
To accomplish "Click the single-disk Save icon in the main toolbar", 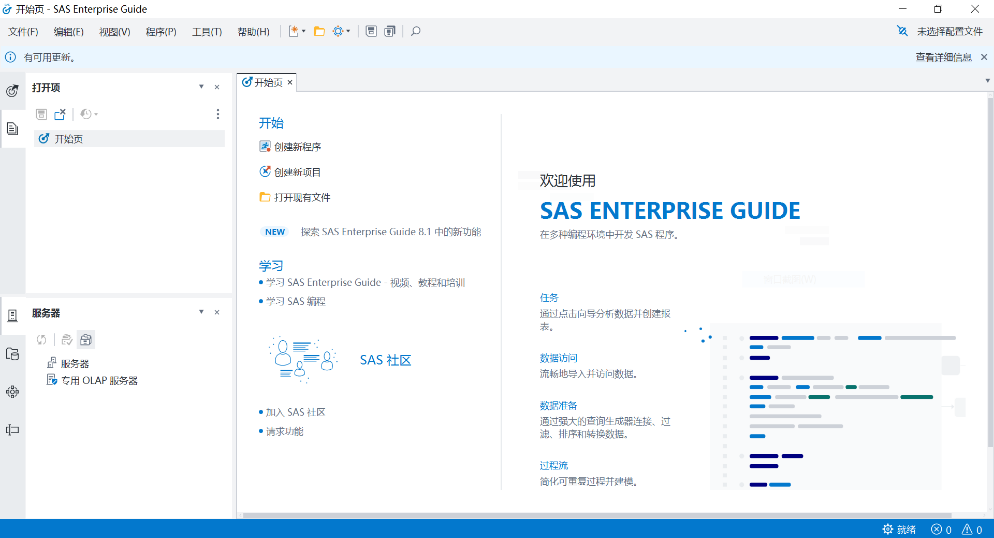I will [371, 31].
